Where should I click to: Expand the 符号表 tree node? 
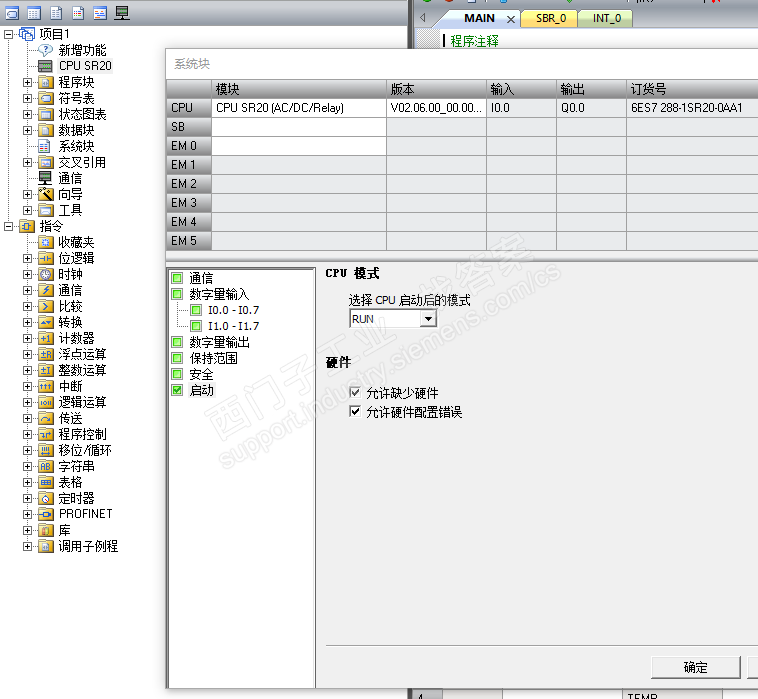point(28,98)
